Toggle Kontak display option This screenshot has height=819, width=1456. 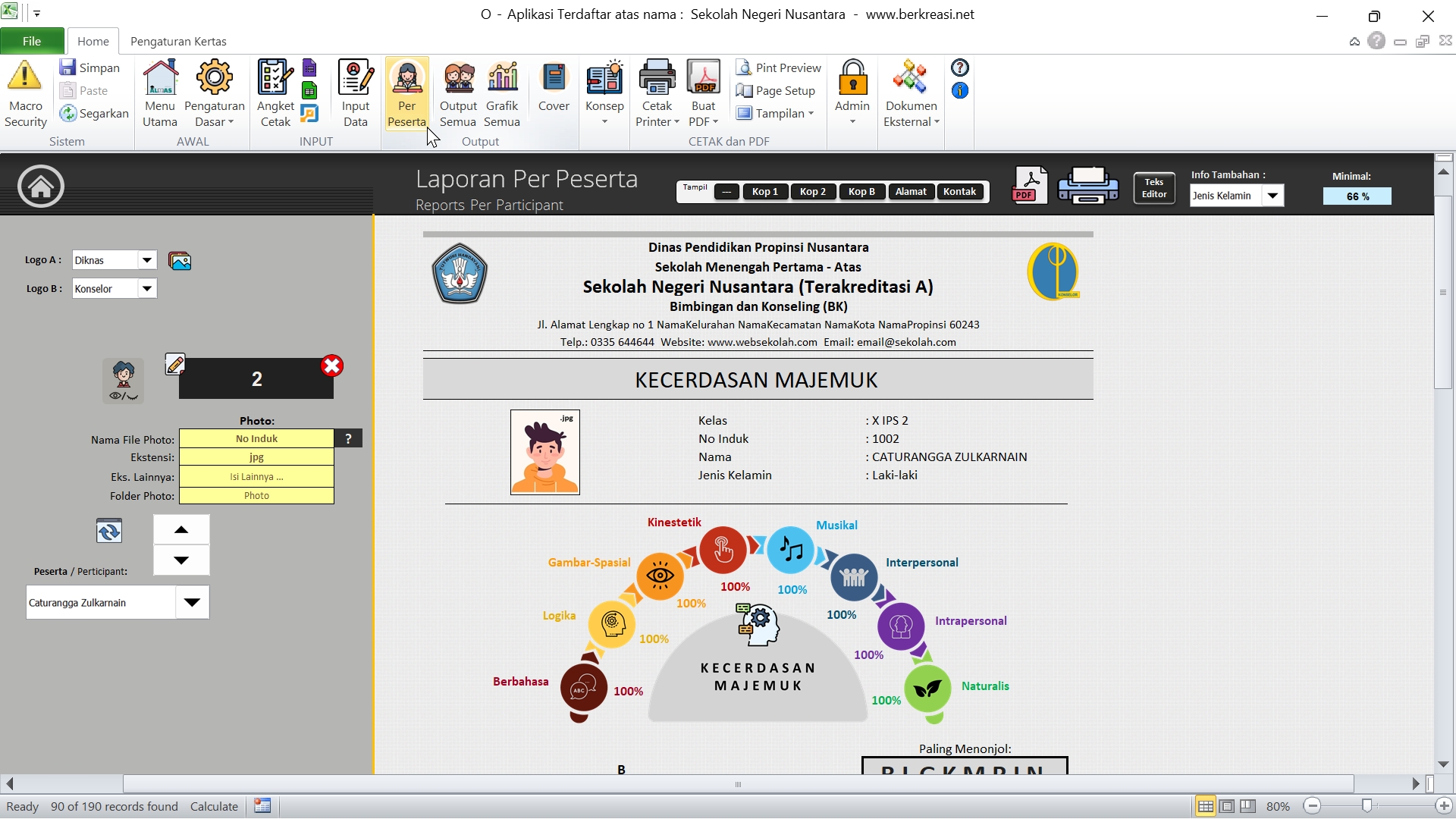[x=959, y=192]
